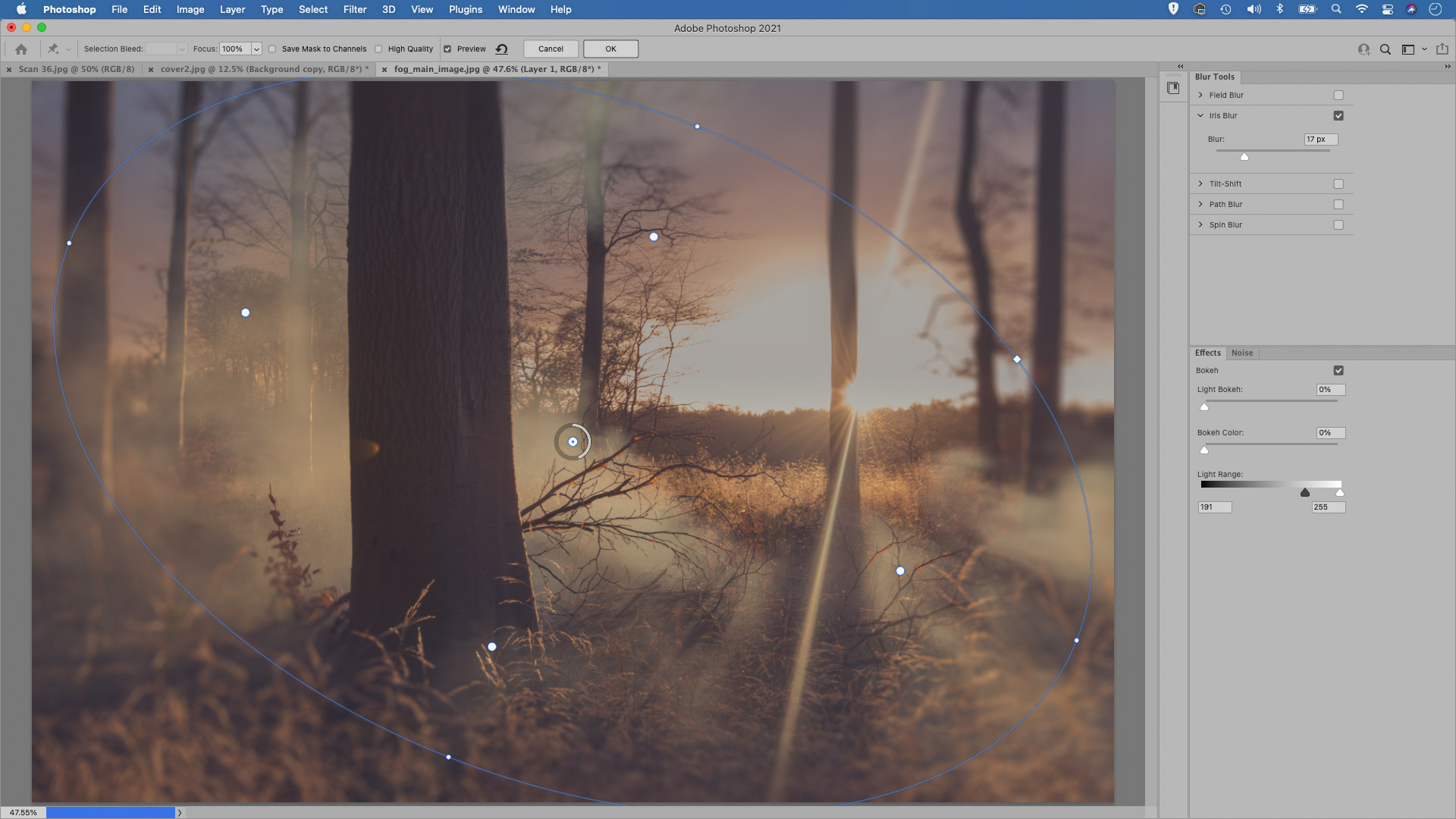The height and width of the screenshot is (819, 1456).
Task: Select the Effects tab
Action: click(1208, 353)
